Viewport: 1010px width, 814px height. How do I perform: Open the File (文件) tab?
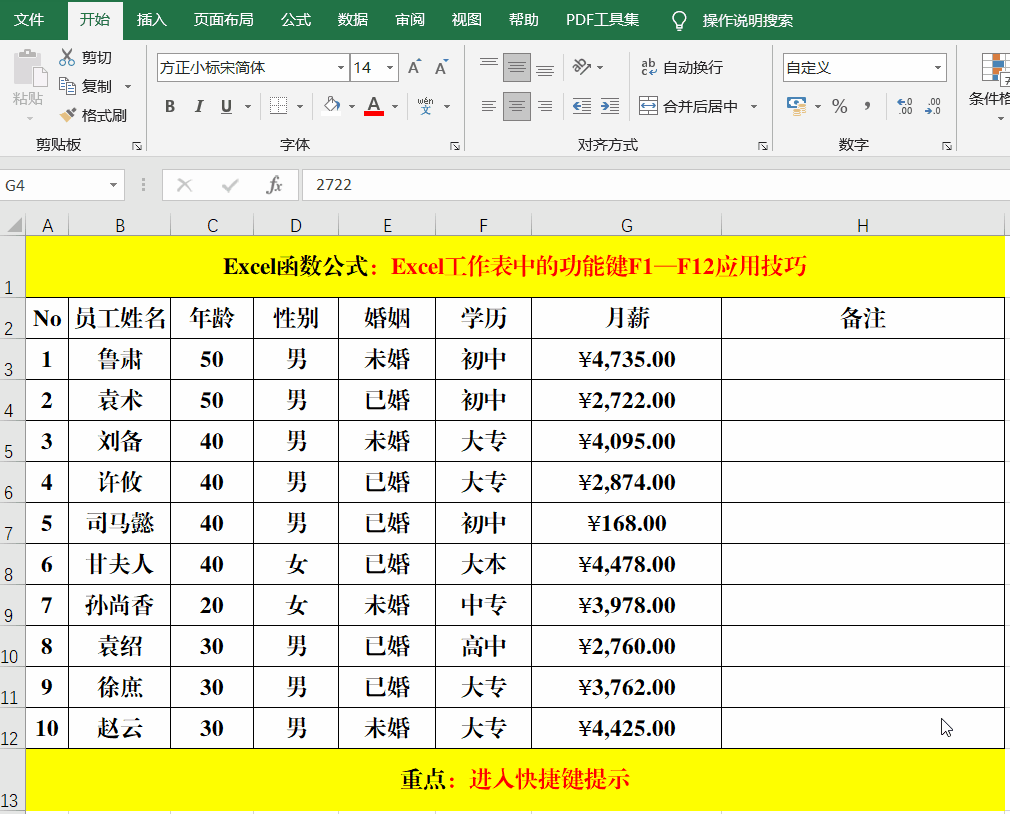pyautogui.click(x=29, y=20)
